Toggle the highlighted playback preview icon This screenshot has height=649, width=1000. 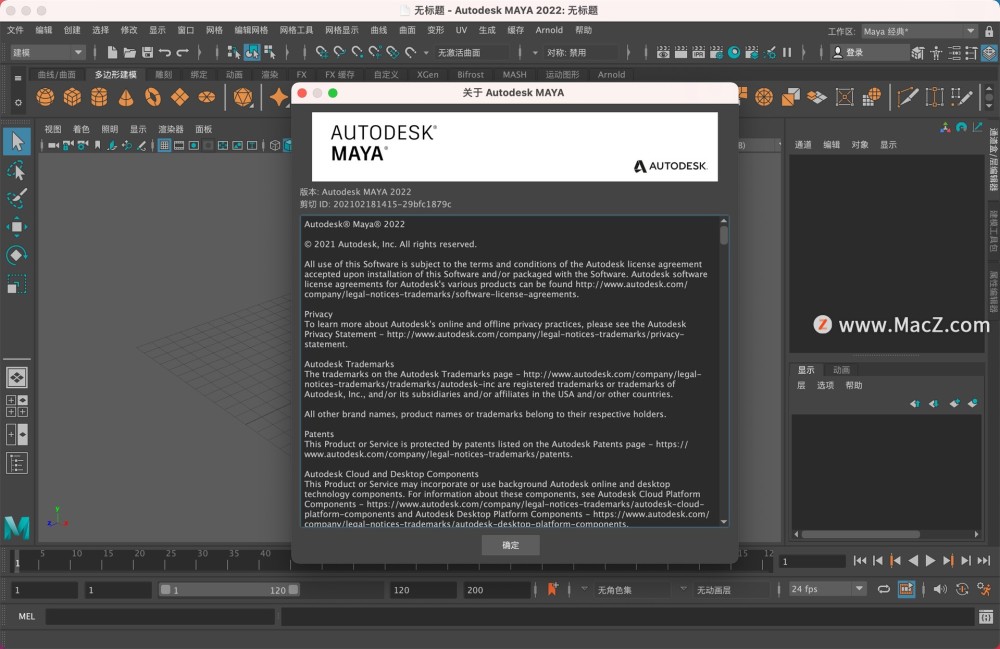[x=905, y=589]
